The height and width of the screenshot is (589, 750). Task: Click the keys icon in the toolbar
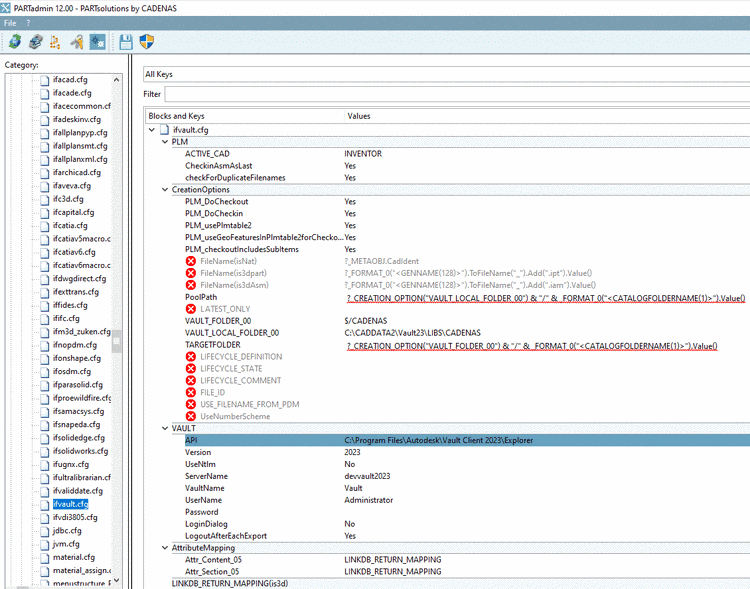(77, 42)
